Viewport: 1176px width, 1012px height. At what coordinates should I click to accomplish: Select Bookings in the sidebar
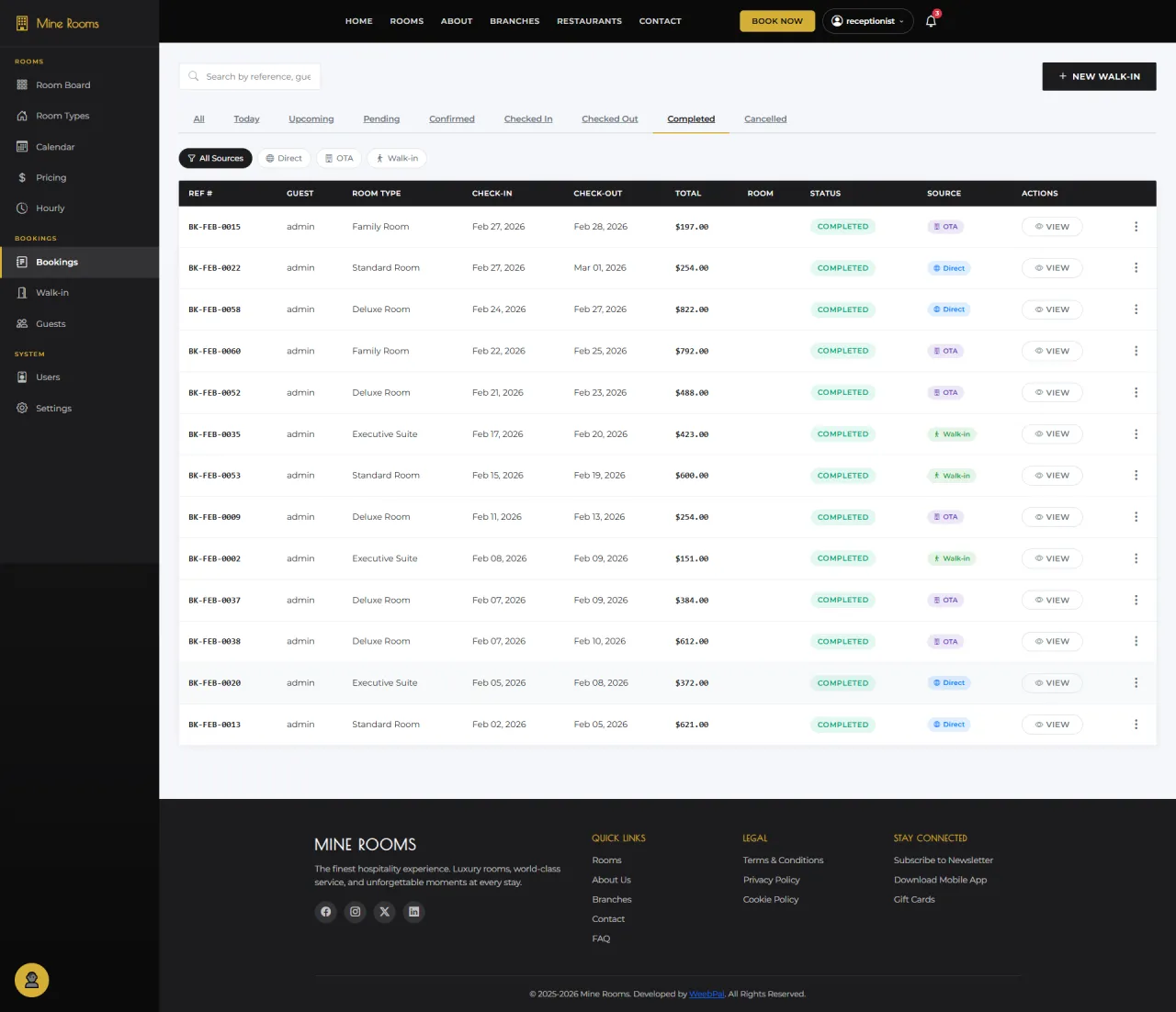79,262
